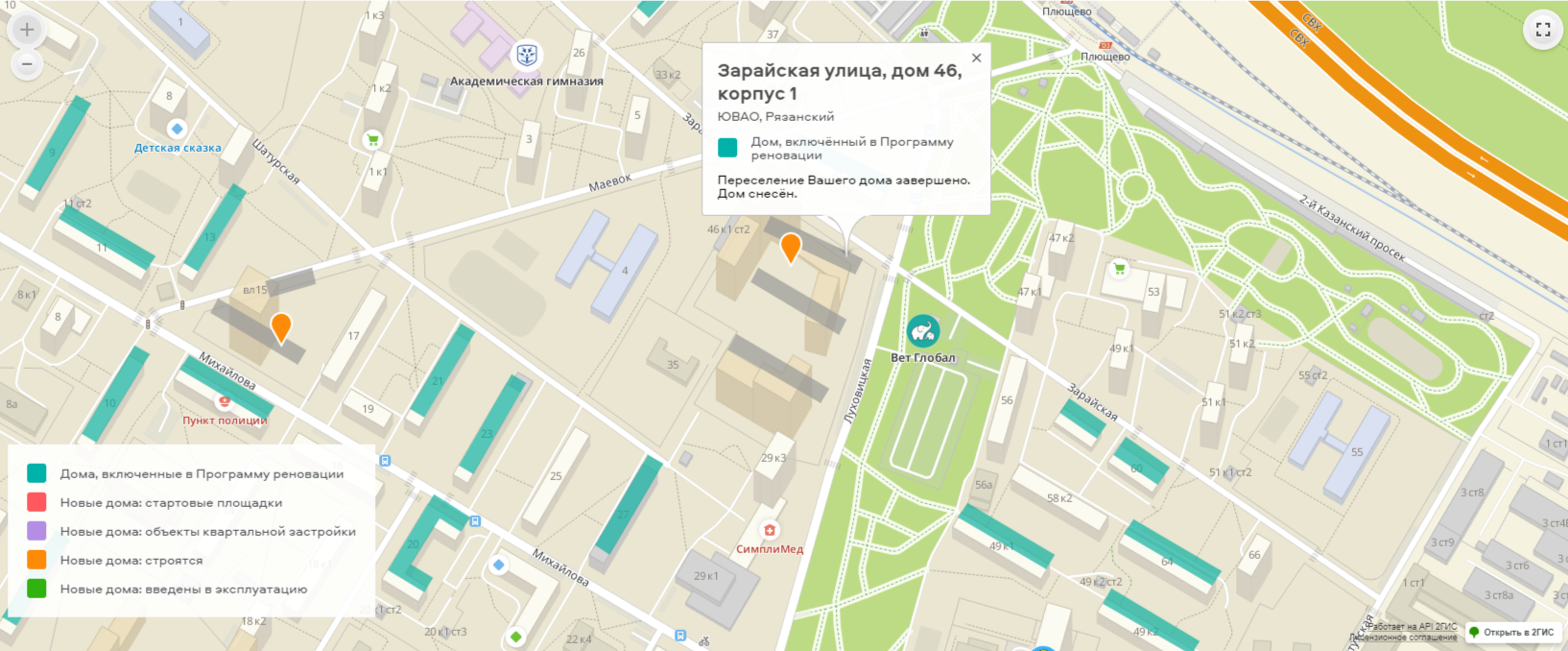This screenshot has height=651, width=1568.
Task: Click green diamond icon near 20 к1 ст3
Action: click(x=516, y=637)
